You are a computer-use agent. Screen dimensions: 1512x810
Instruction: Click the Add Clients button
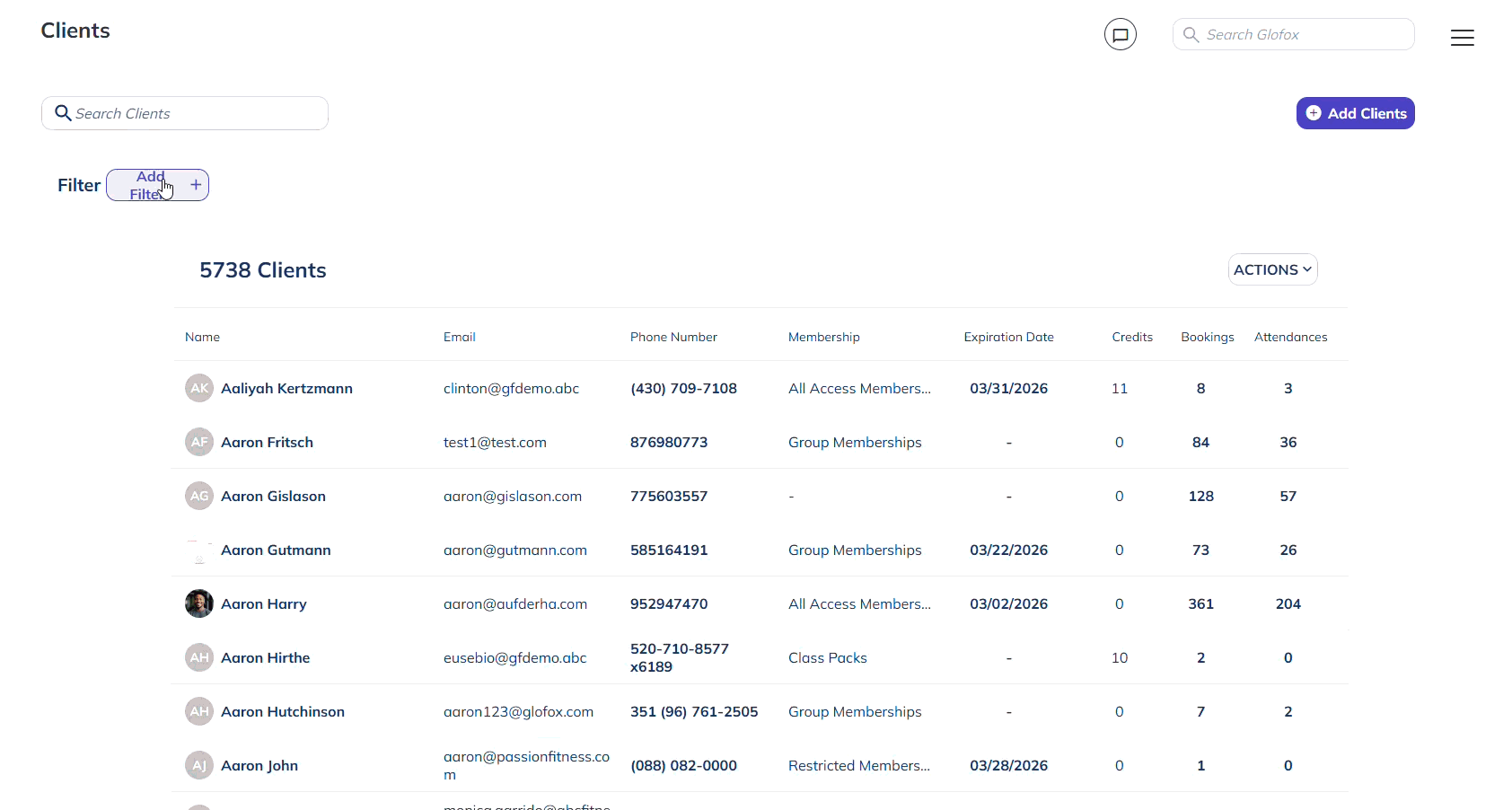[x=1355, y=113]
